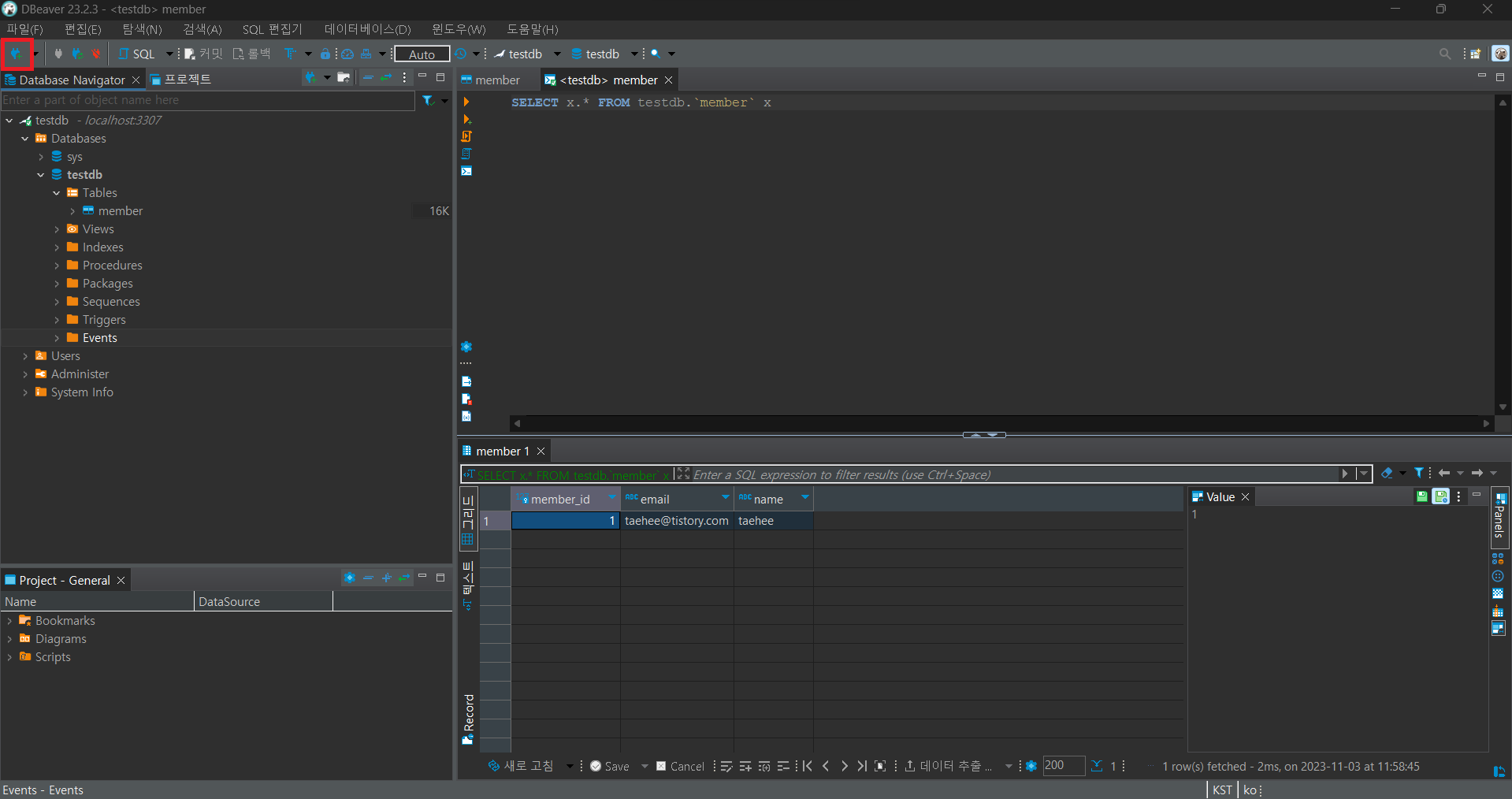Click the go to first row icon

pos(808,766)
